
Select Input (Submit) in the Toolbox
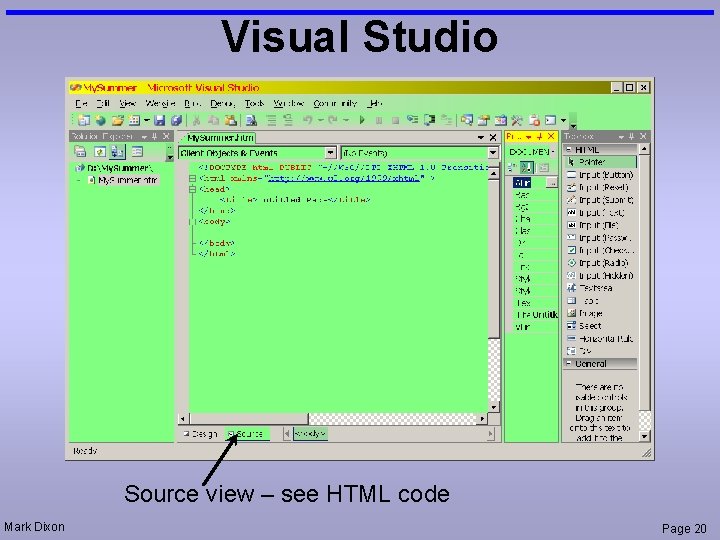click(x=600, y=200)
